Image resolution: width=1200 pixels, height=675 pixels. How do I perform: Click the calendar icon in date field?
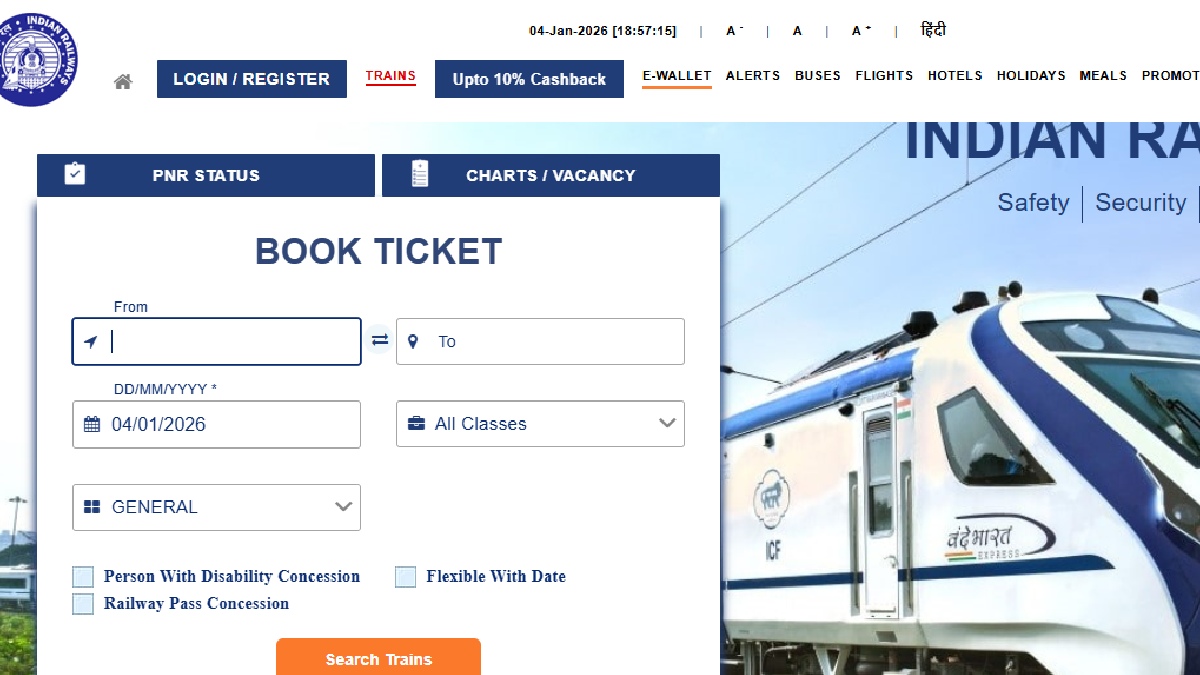pos(92,424)
